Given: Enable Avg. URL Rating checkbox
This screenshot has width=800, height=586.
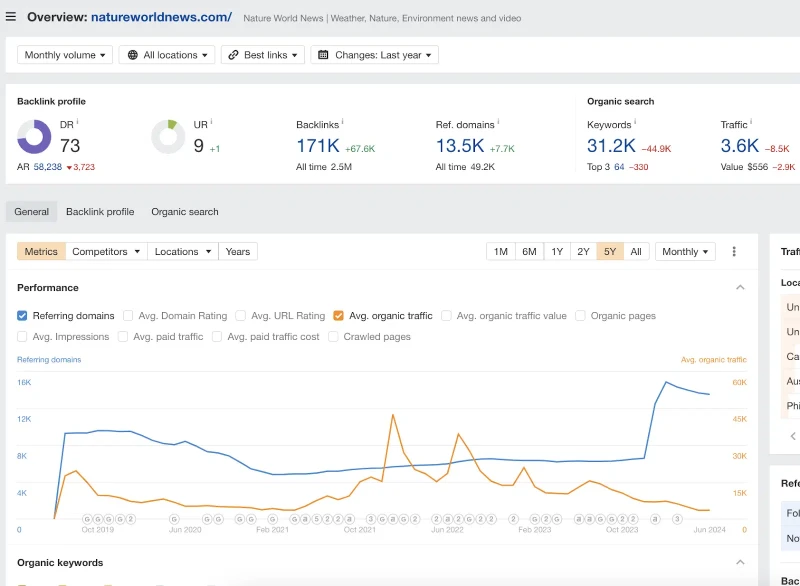Looking at the screenshot, I should coord(240,316).
